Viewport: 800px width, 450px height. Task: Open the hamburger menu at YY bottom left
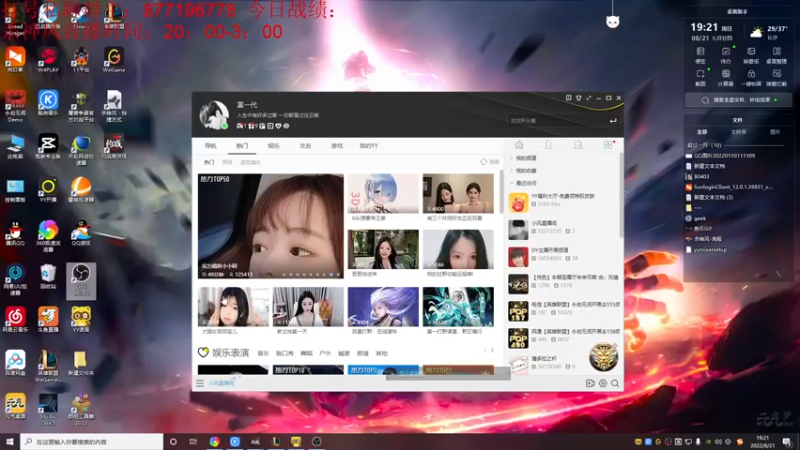click(200, 383)
